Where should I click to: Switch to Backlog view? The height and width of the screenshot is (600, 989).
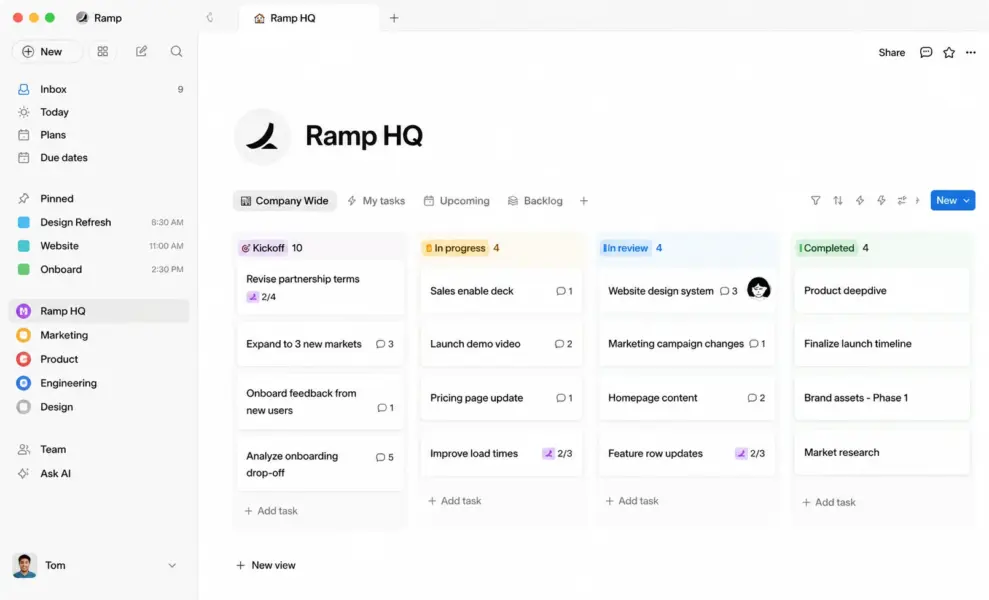(x=535, y=201)
